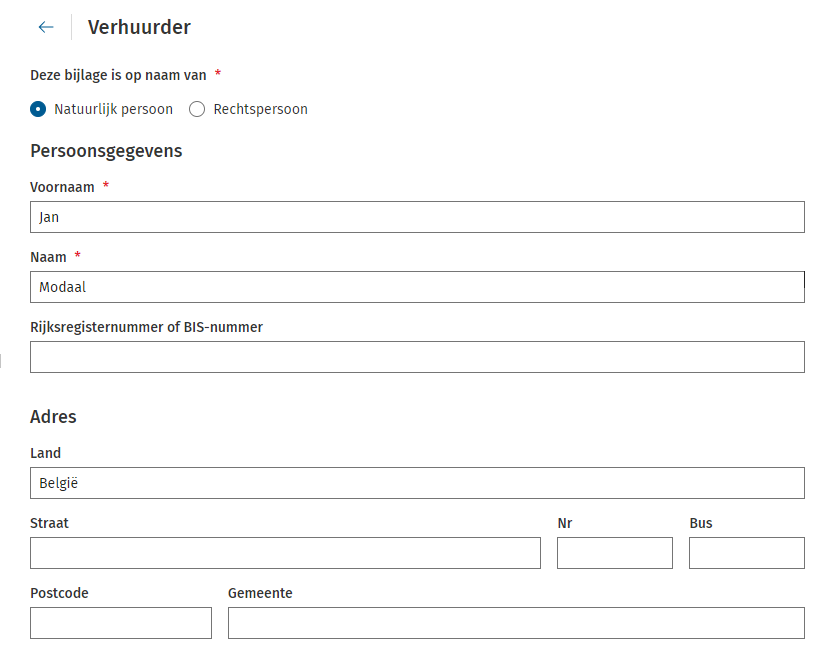Click the Adres section heading
The height and width of the screenshot is (669, 837).
[x=53, y=417]
